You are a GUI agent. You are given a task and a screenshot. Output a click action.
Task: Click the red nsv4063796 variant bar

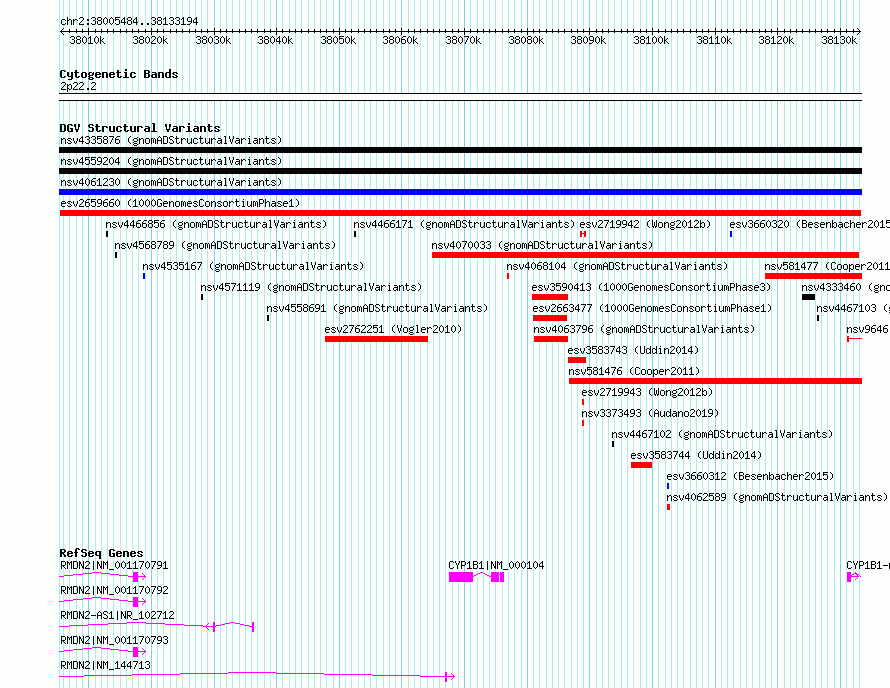click(x=551, y=339)
